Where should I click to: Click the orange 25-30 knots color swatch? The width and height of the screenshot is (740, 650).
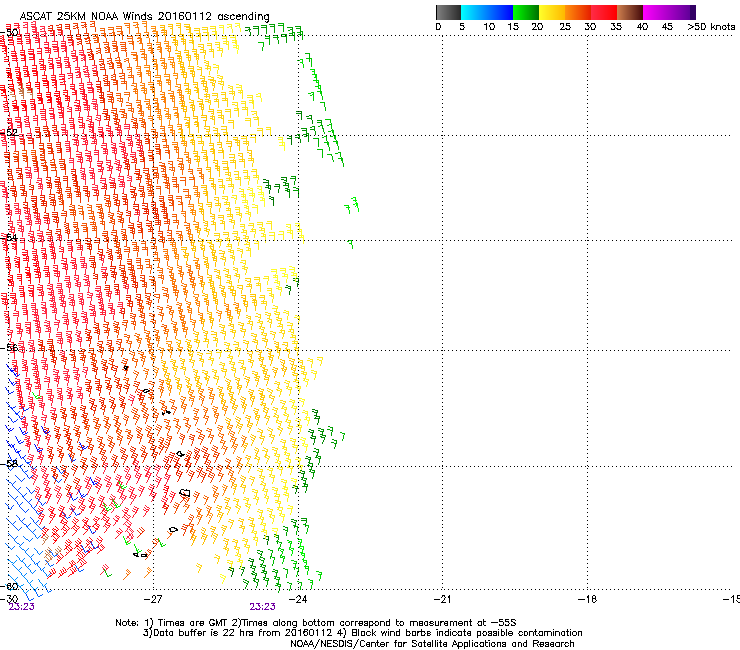pos(578,12)
